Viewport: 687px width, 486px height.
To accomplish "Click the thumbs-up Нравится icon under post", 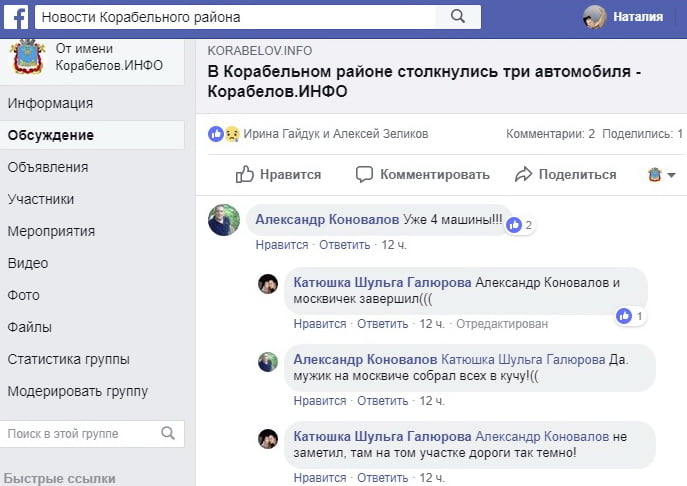I will pyautogui.click(x=245, y=174).
